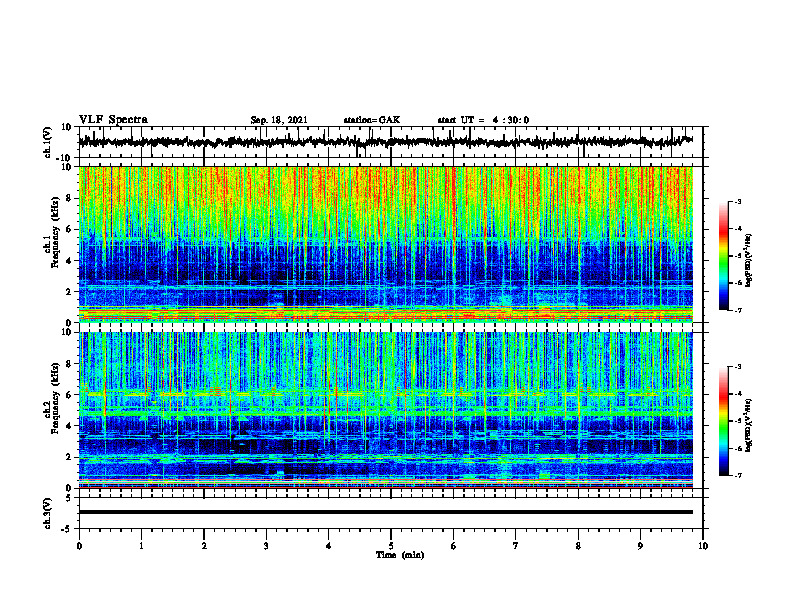Click the "4" tick on ch.2 frequency axis
Screen dimensions: 792x612
pos(70,426)
